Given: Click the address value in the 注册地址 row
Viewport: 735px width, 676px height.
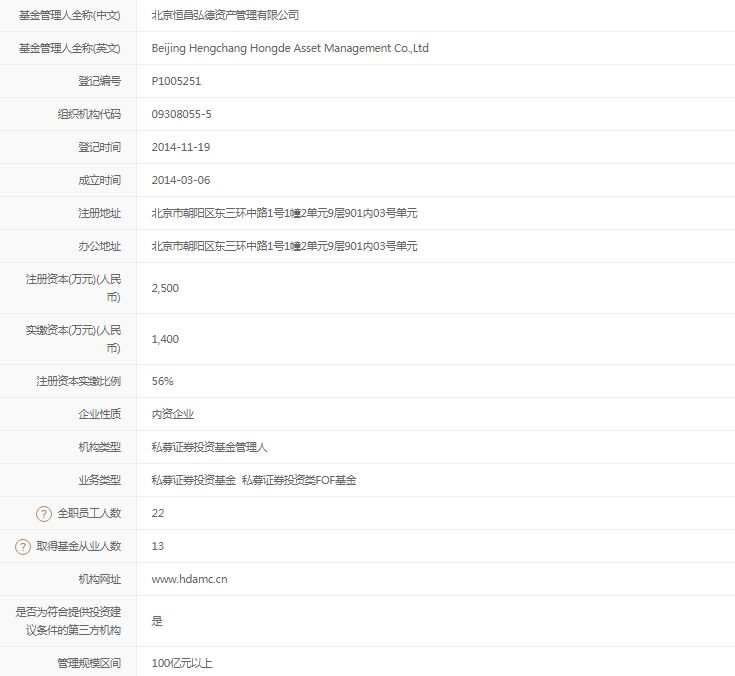Looking at the screenshot, I should click(284, 213).
